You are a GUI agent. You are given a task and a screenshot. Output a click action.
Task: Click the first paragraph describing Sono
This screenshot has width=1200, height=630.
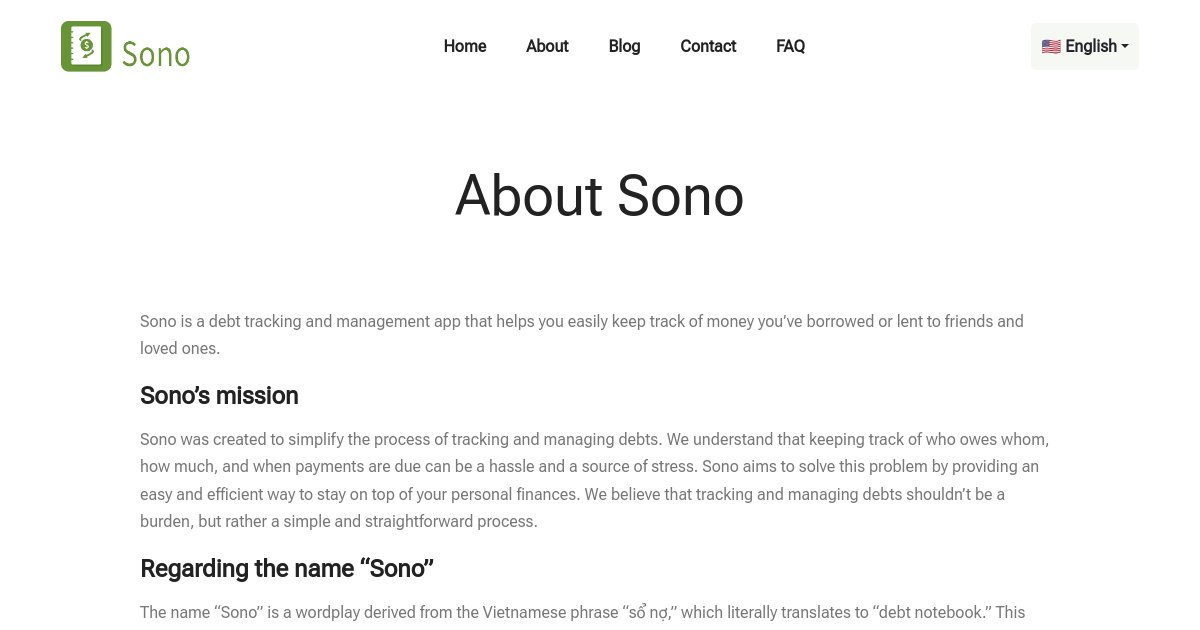coord(582,334)
